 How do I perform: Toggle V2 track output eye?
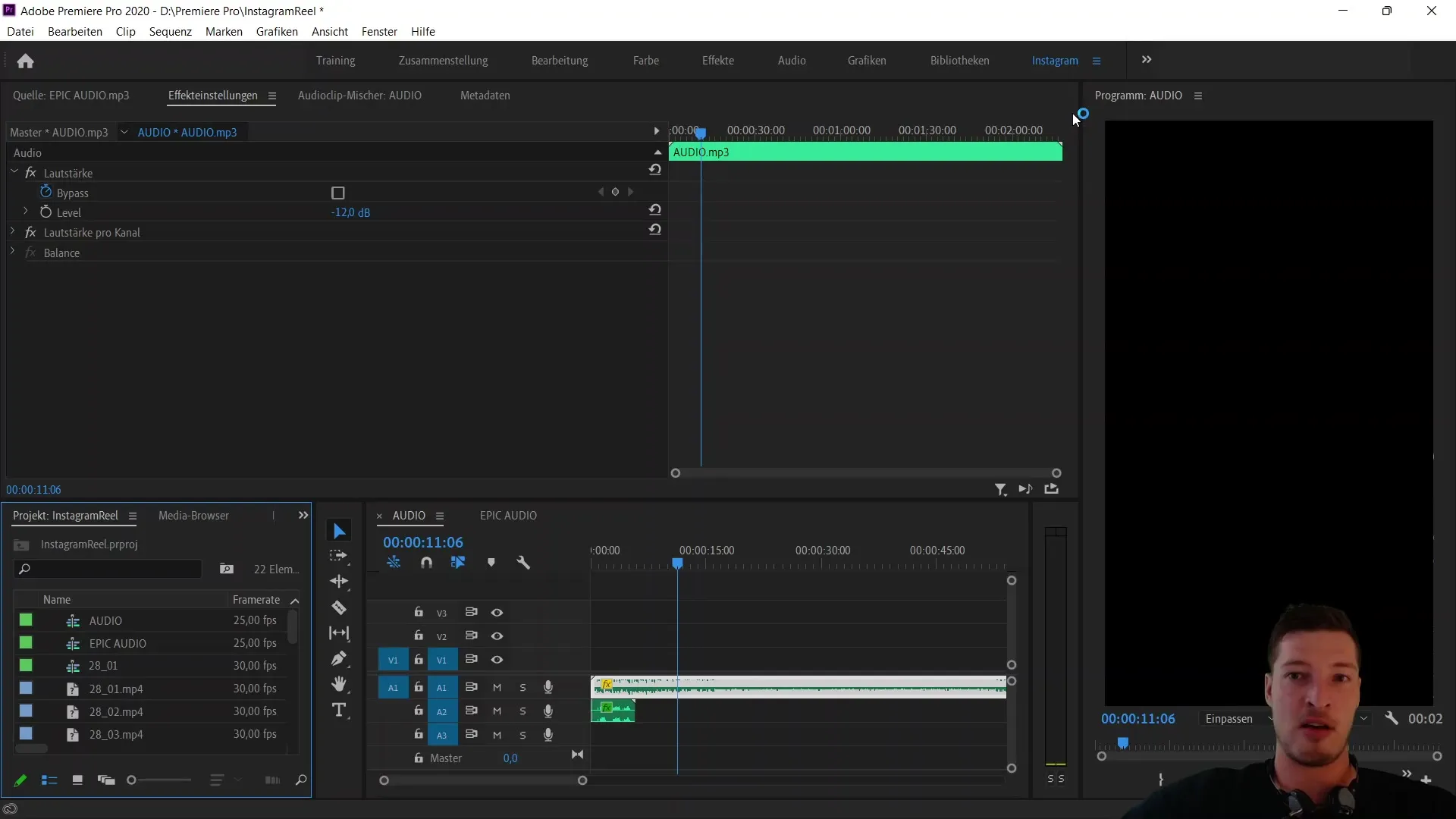(x=497, y=636)
